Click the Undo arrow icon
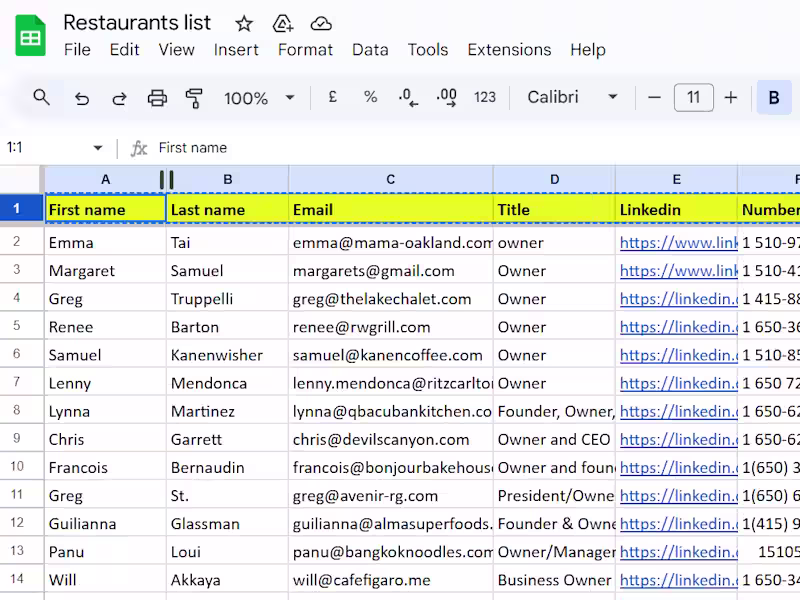 82,97
